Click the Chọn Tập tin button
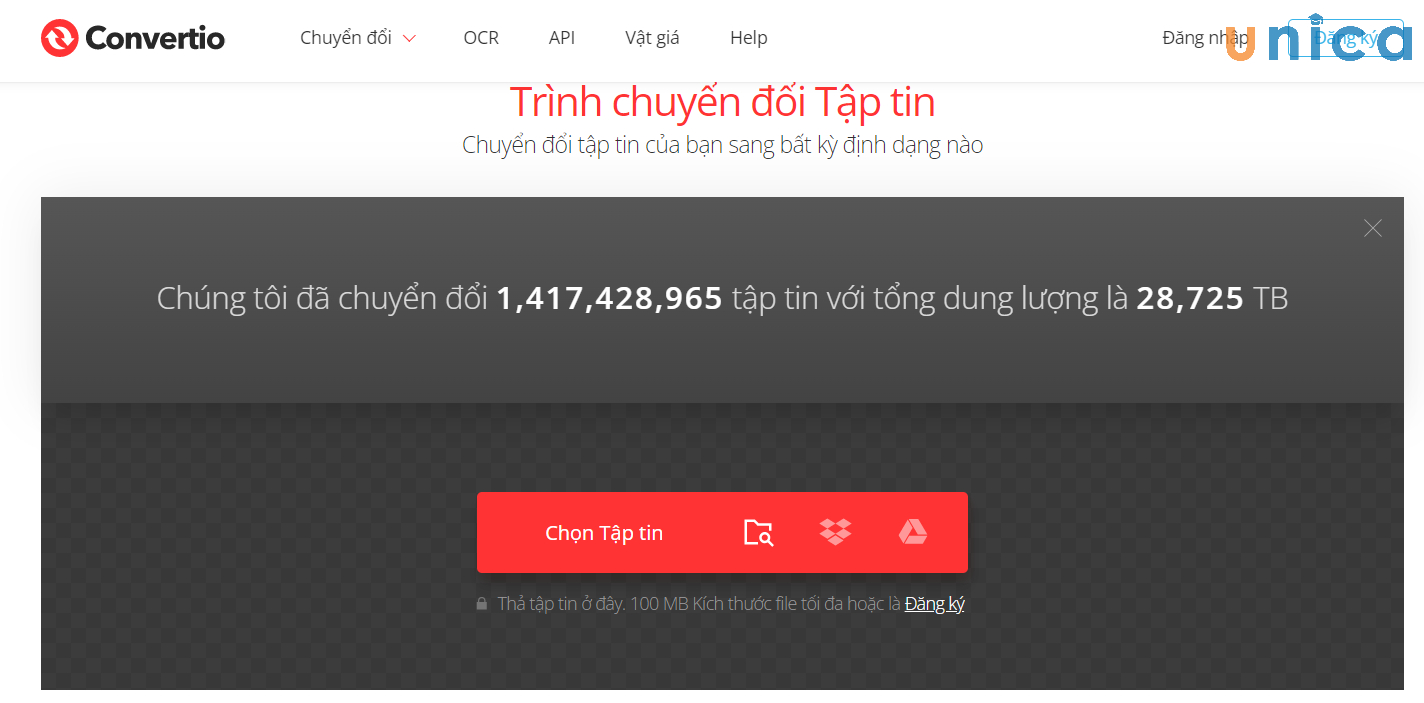This screenshot has width=1424, height=703. 604,532
